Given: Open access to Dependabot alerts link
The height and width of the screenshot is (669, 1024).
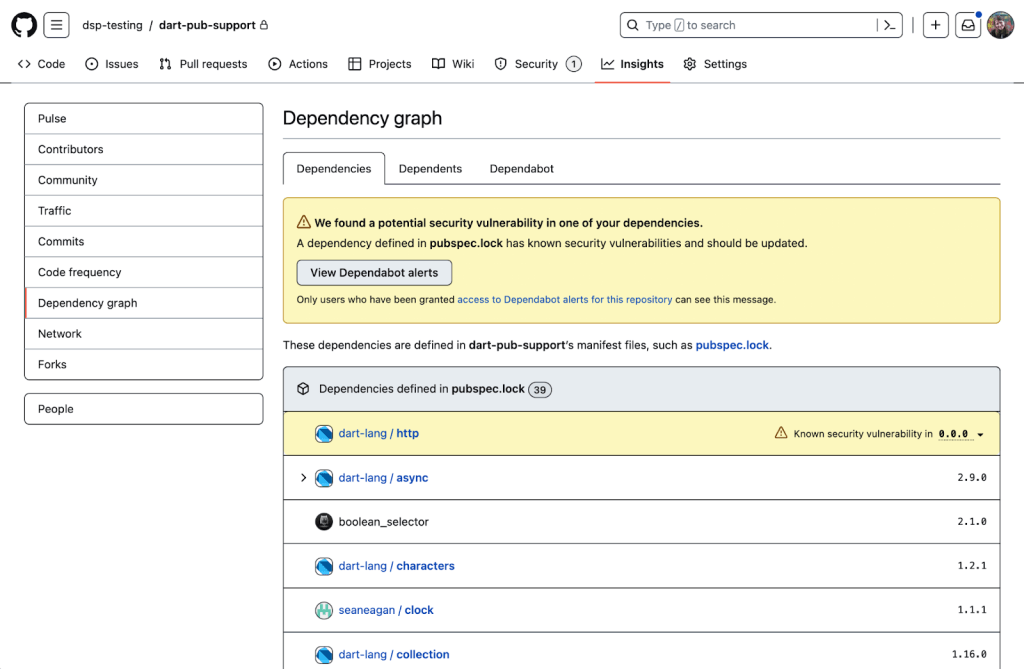Looking at the screenshot, I should (564, 300).
